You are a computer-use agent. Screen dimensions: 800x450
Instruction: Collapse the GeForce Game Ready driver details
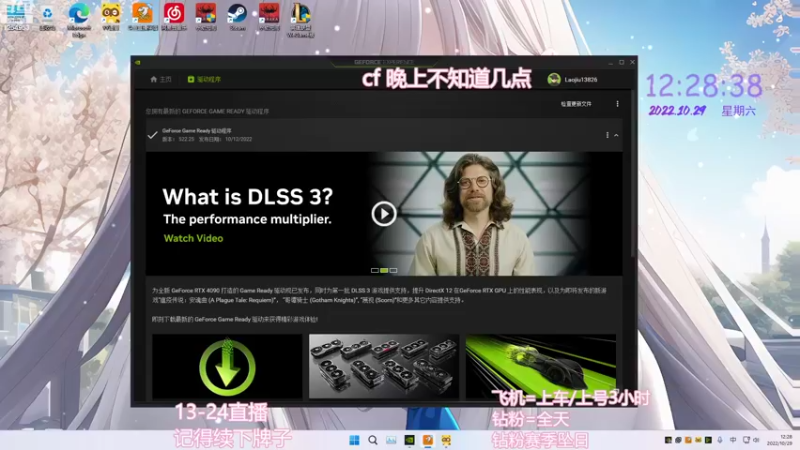pos(616,135)
